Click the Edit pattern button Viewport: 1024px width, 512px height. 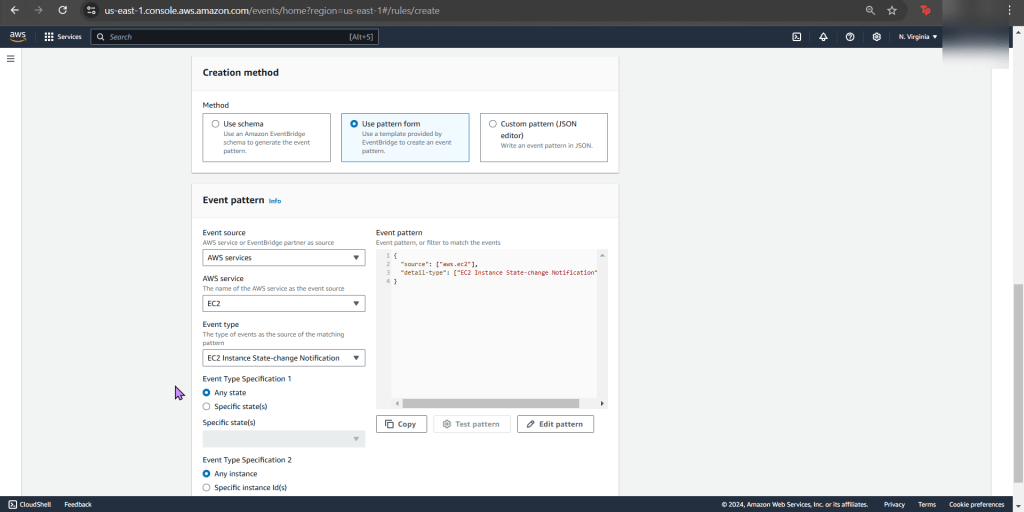[x=555, y=424]
